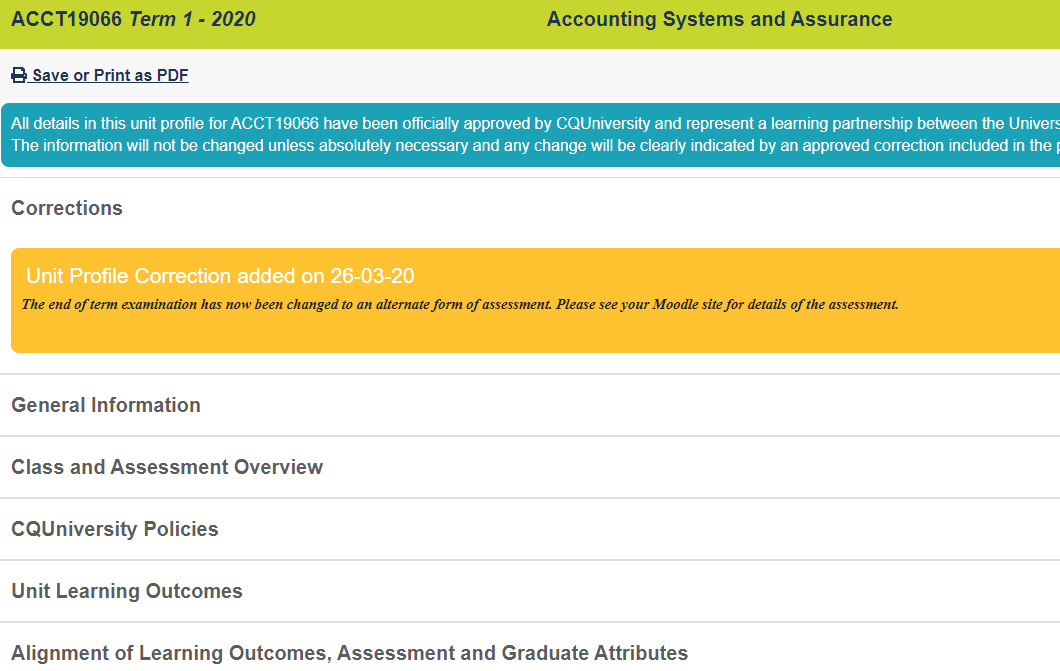The image size is (1060, 671).
Task: Open the Save or Print as PDF link
Action: coord(110,76)
